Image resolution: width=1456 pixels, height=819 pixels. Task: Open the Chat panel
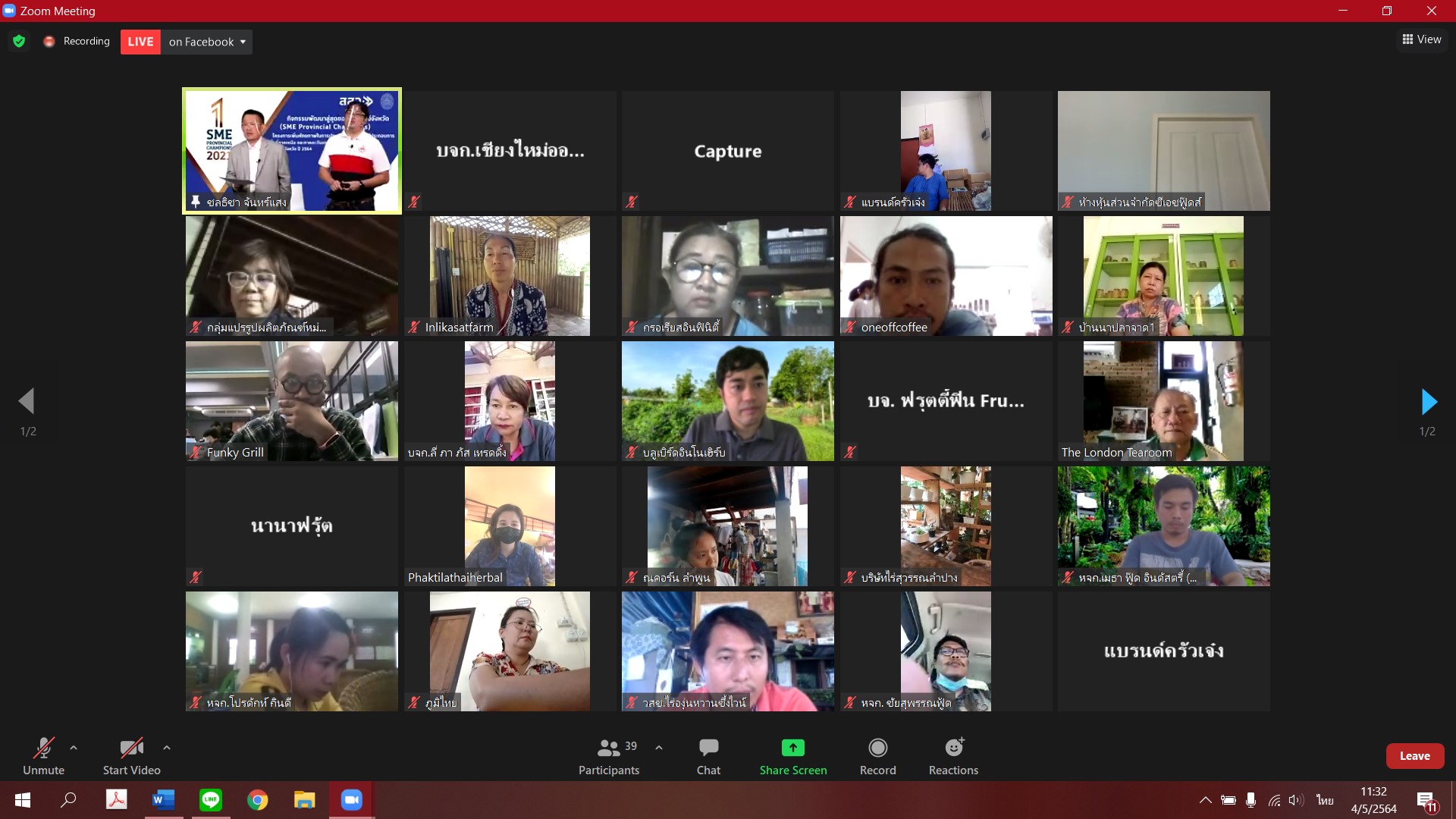(708, 748)
